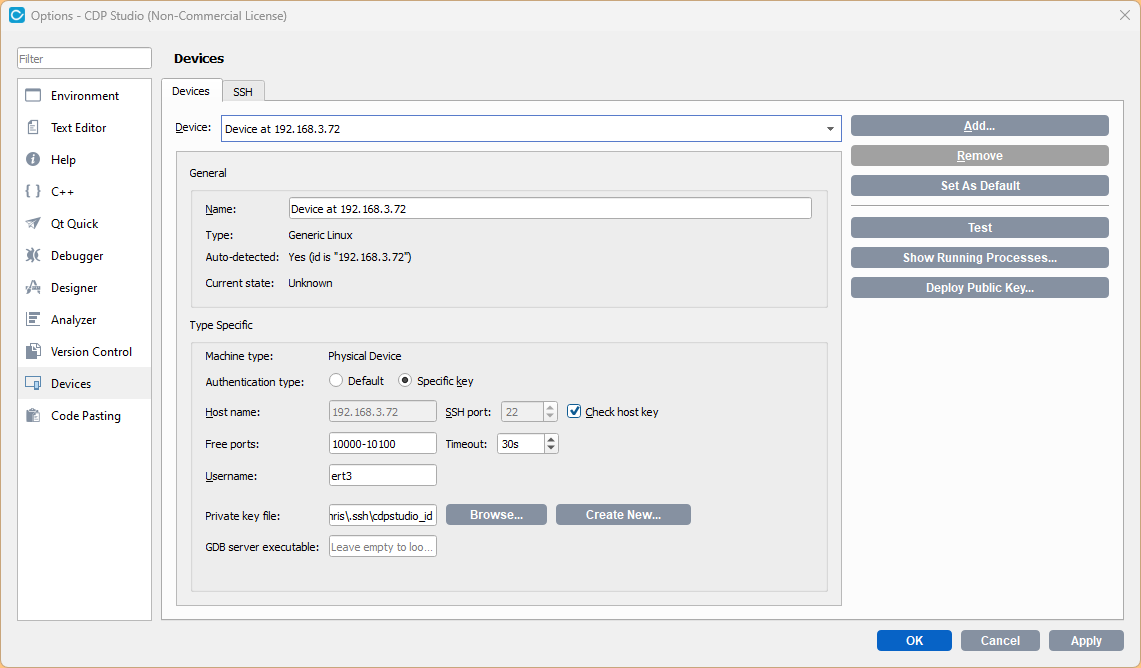Click the Text Editor page icon
1141x668 pixels.
tap(33, 127)
